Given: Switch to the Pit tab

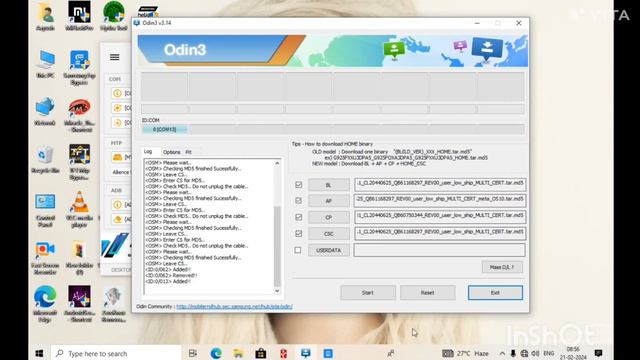Looking at the screenshot, I should coord(189,152).
